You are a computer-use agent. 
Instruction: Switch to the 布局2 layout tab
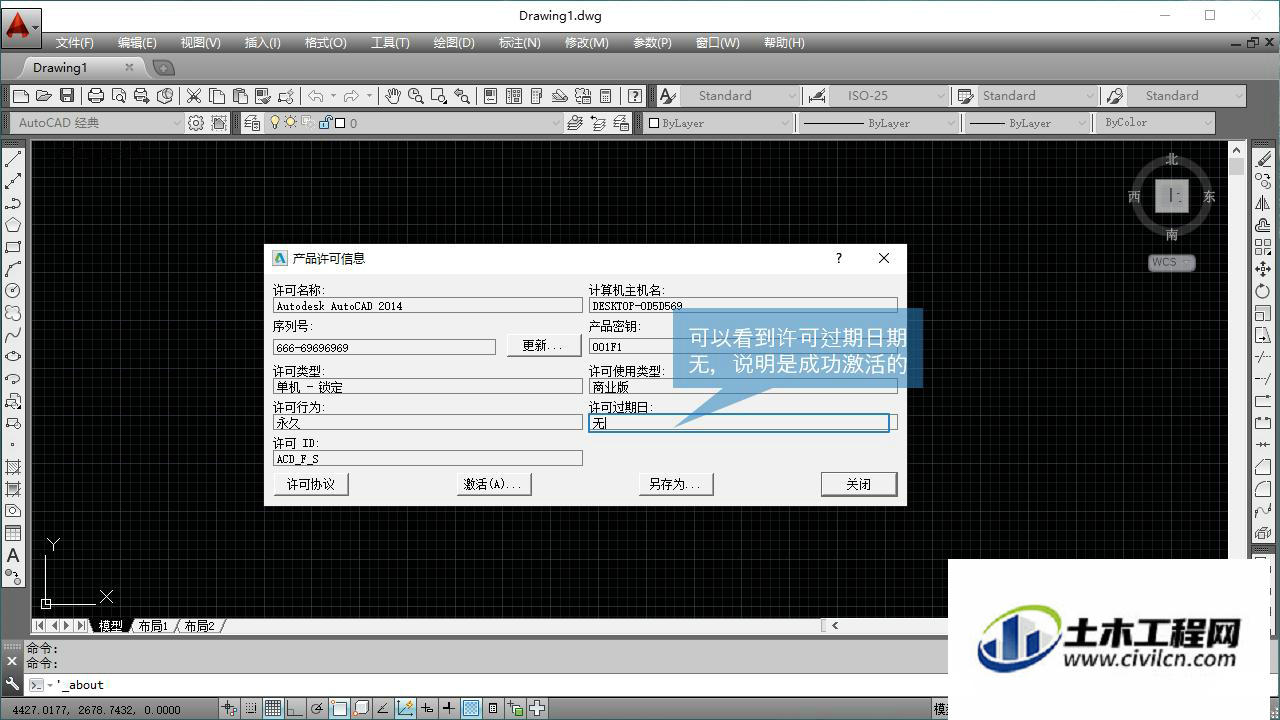click(x=199, y=626)
